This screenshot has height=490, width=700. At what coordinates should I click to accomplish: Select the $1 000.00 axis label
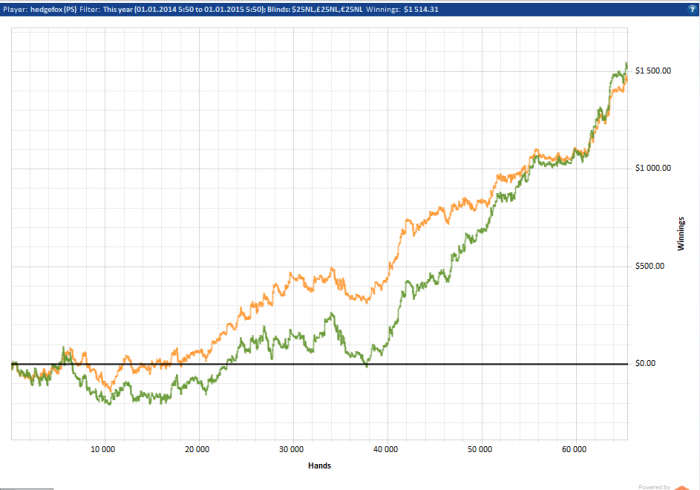pyautogui.click(x=653, y=168)
